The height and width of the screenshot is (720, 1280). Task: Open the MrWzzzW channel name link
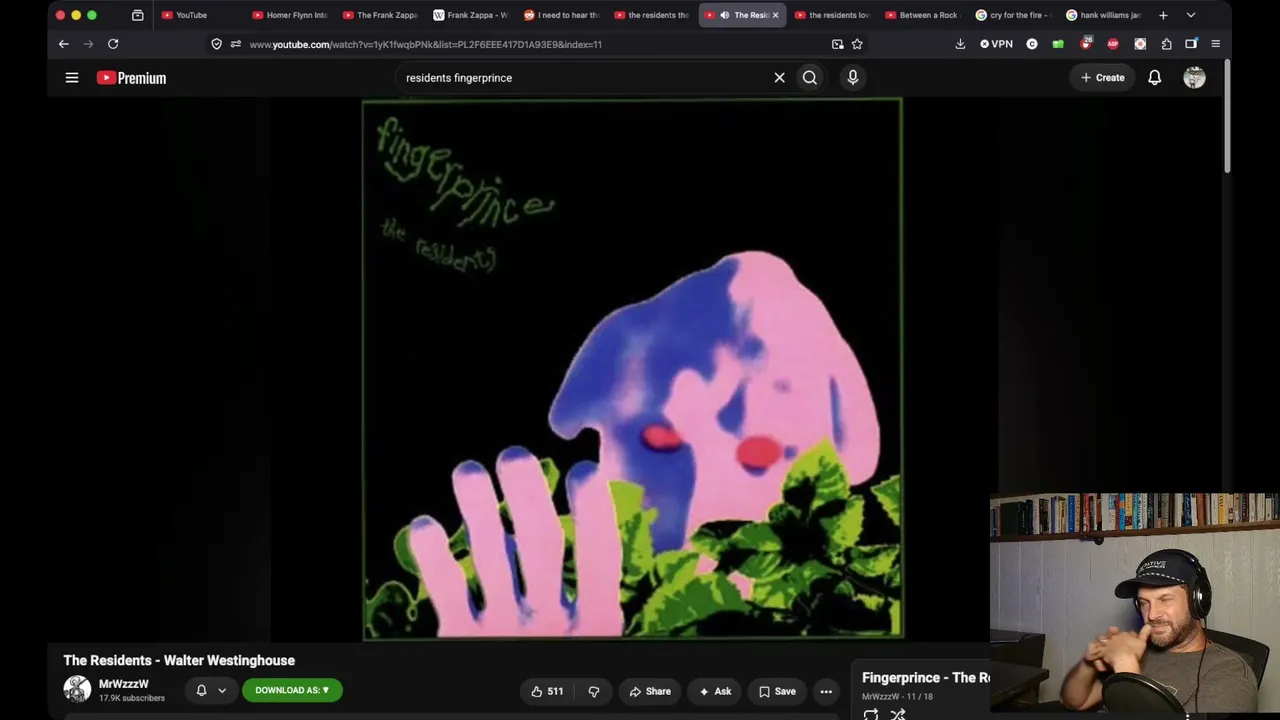click(x=124, y=684)
